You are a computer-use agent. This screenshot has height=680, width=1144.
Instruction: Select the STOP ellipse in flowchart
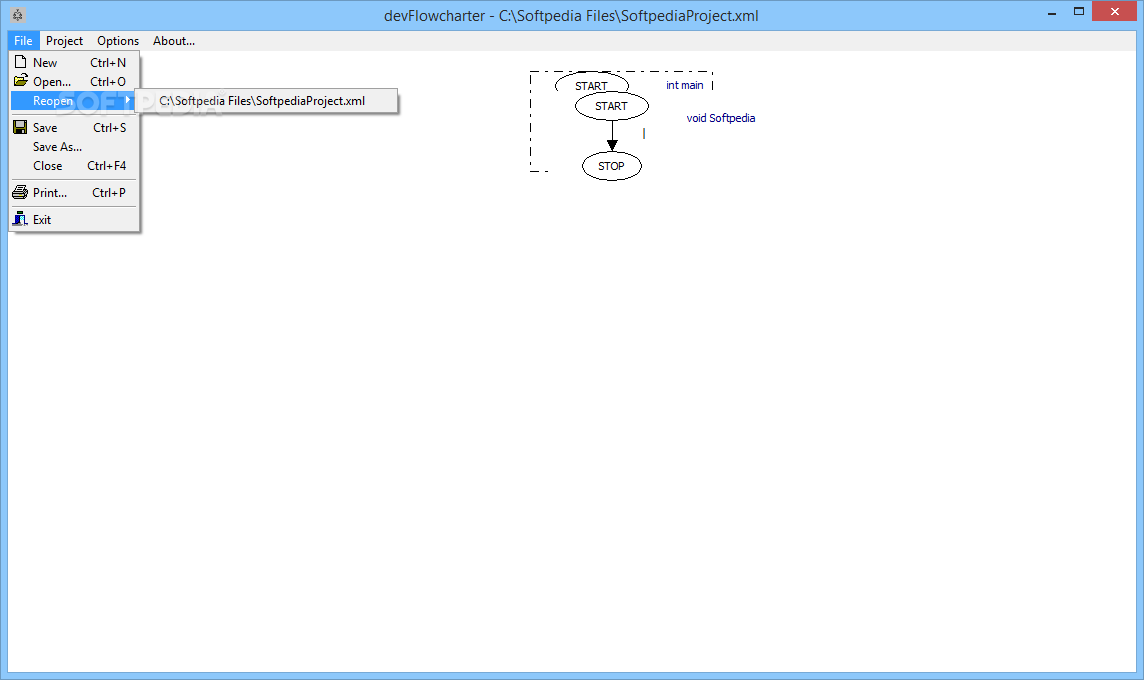pos(611,166)
